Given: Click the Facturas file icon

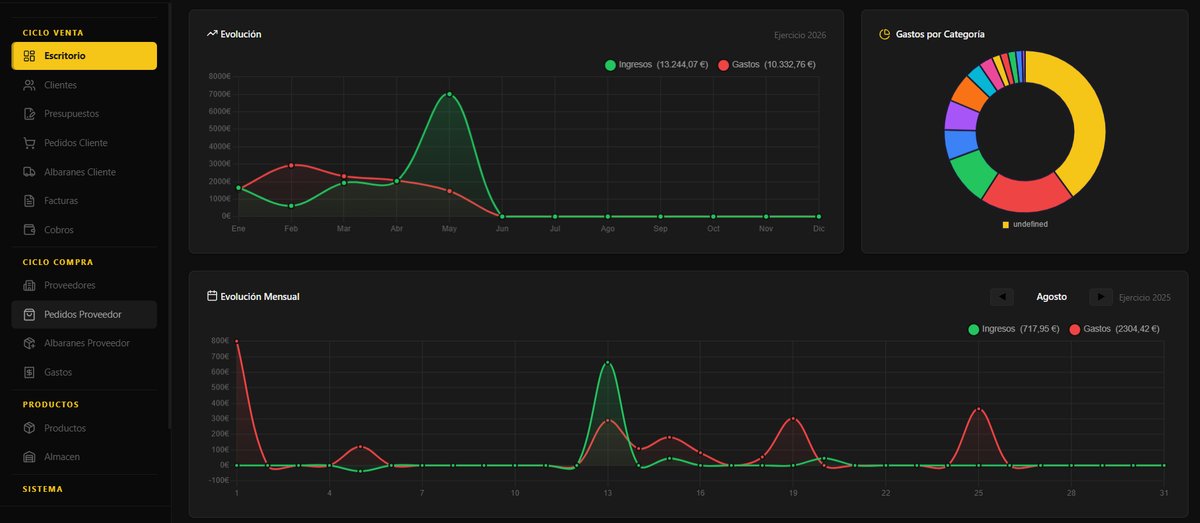Looking at the screenshot, I should click(30, 201).
